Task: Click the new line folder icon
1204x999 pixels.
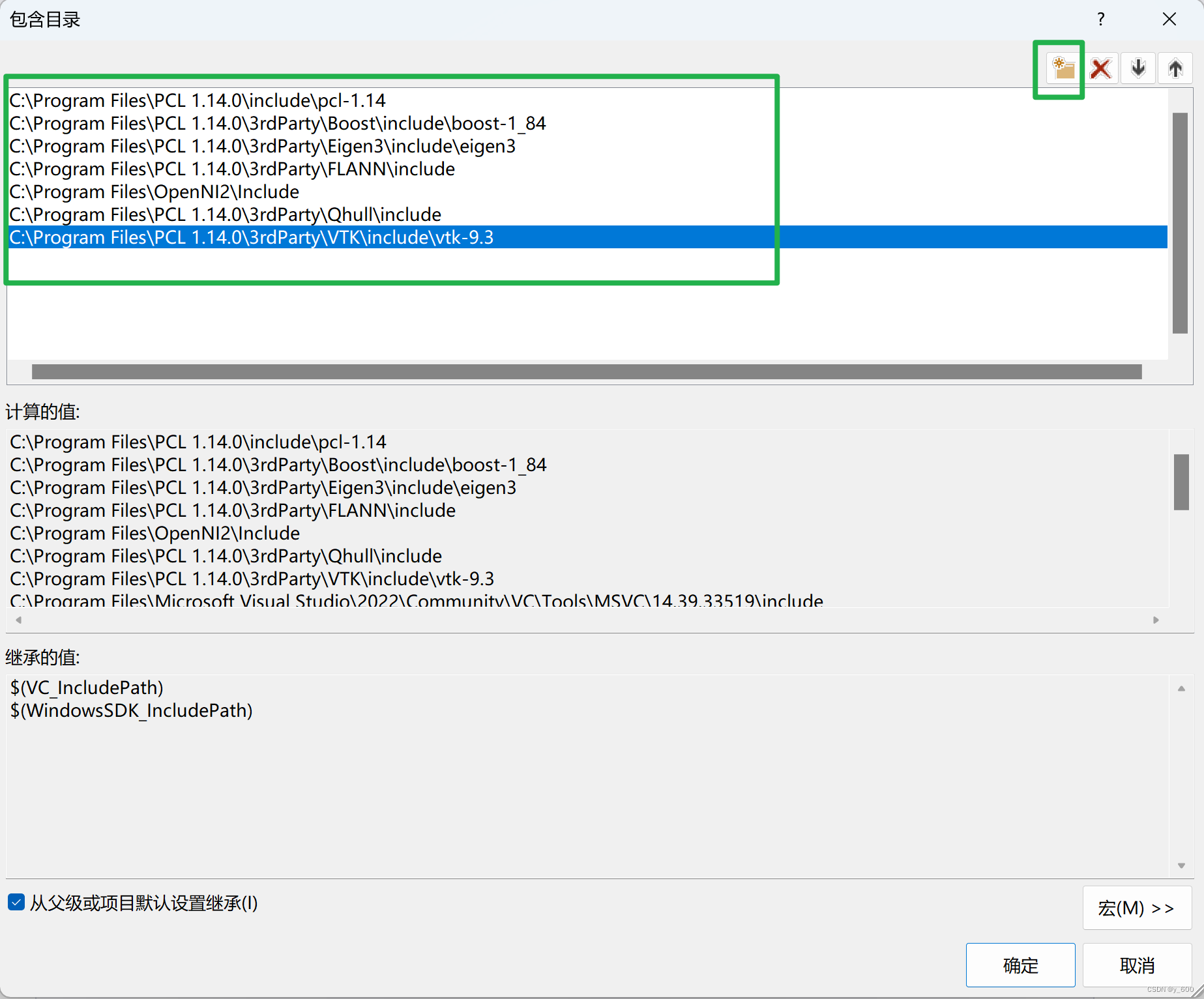Action: coord(1064,68)
